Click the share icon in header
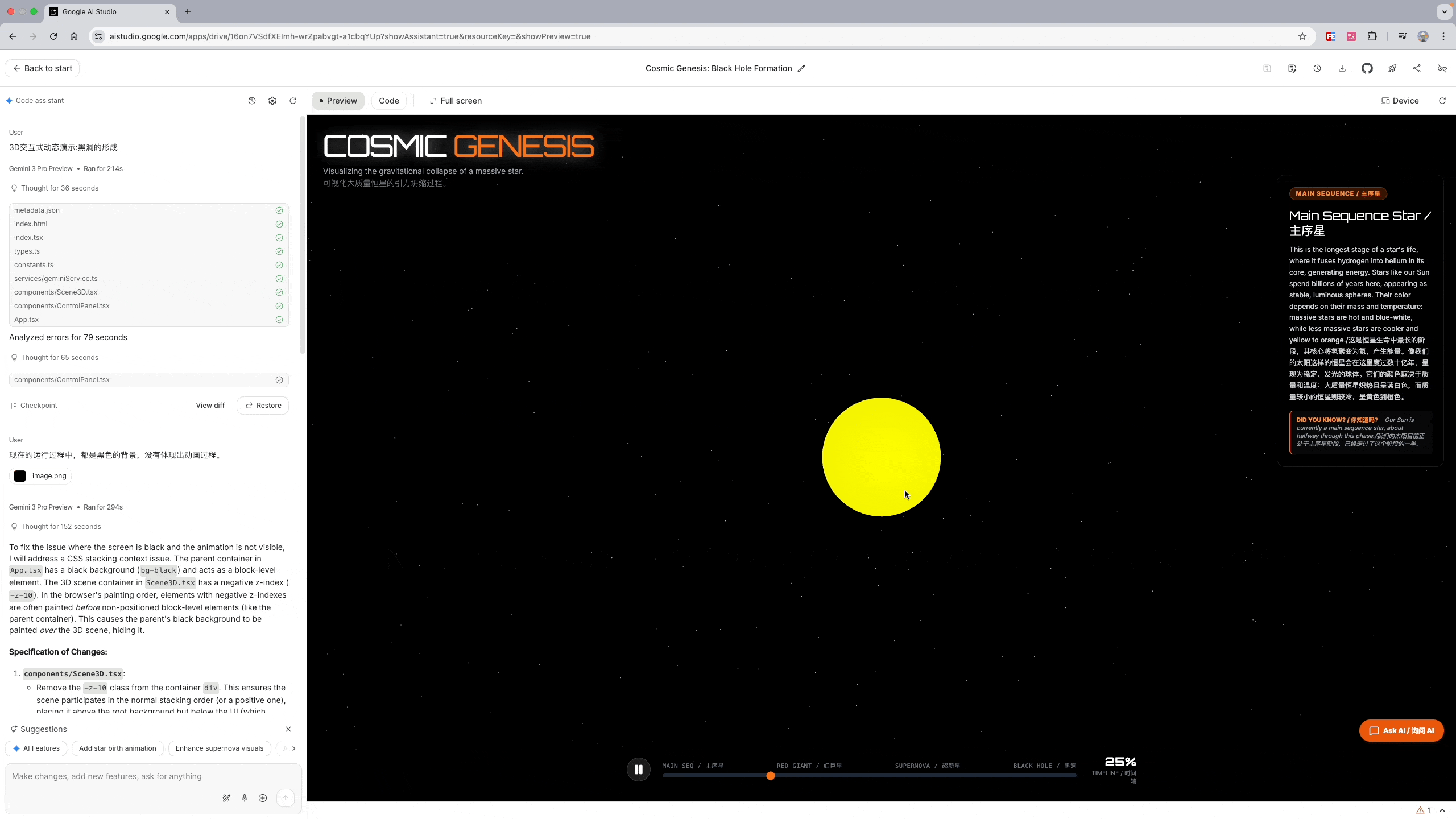This screenshot has height=819, width=1456. [x=1417, y=68]
